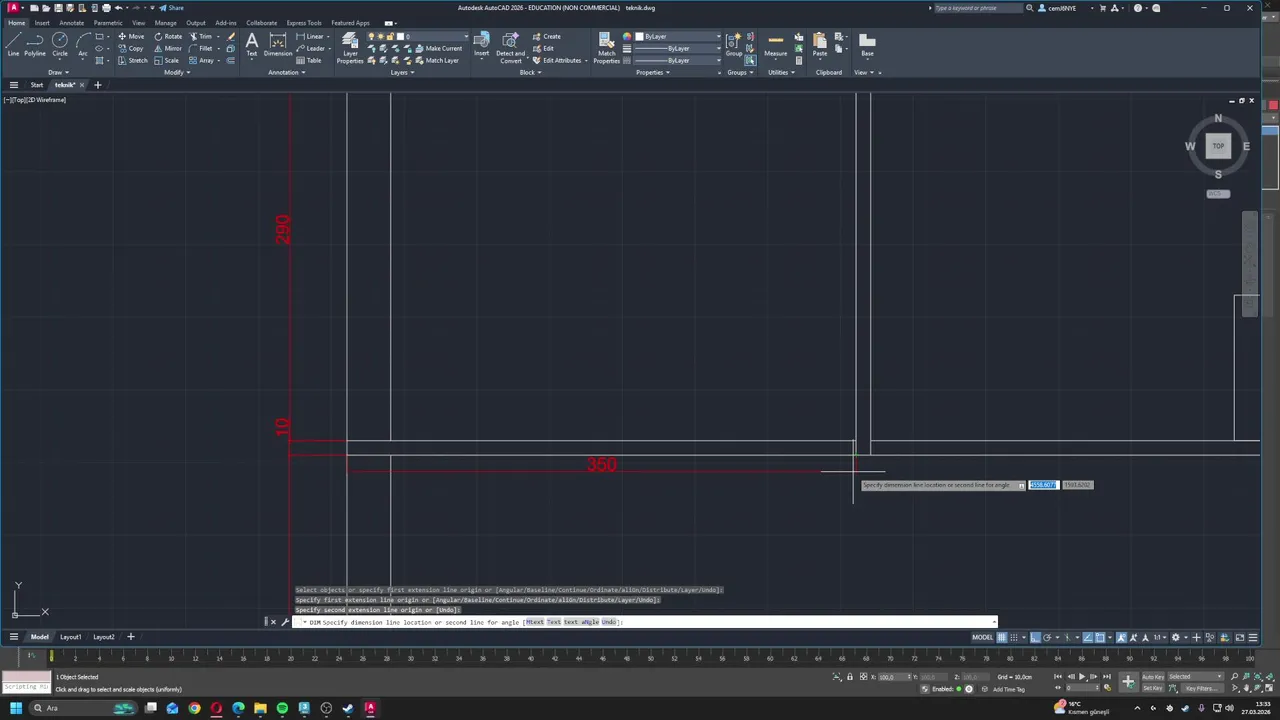
Task: Click TOP face of the ViewCube
Action: coord(1218,146)
